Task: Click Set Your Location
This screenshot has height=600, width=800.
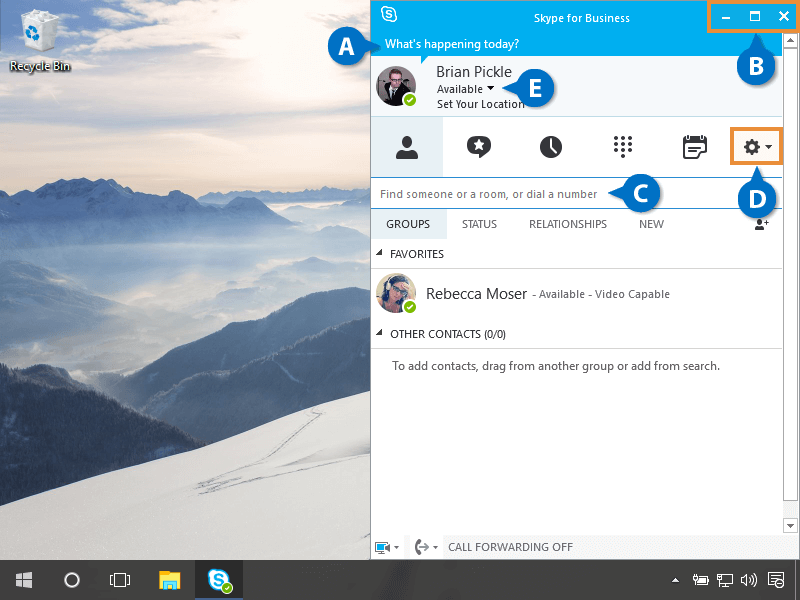Action: click(x=480, y=104)
